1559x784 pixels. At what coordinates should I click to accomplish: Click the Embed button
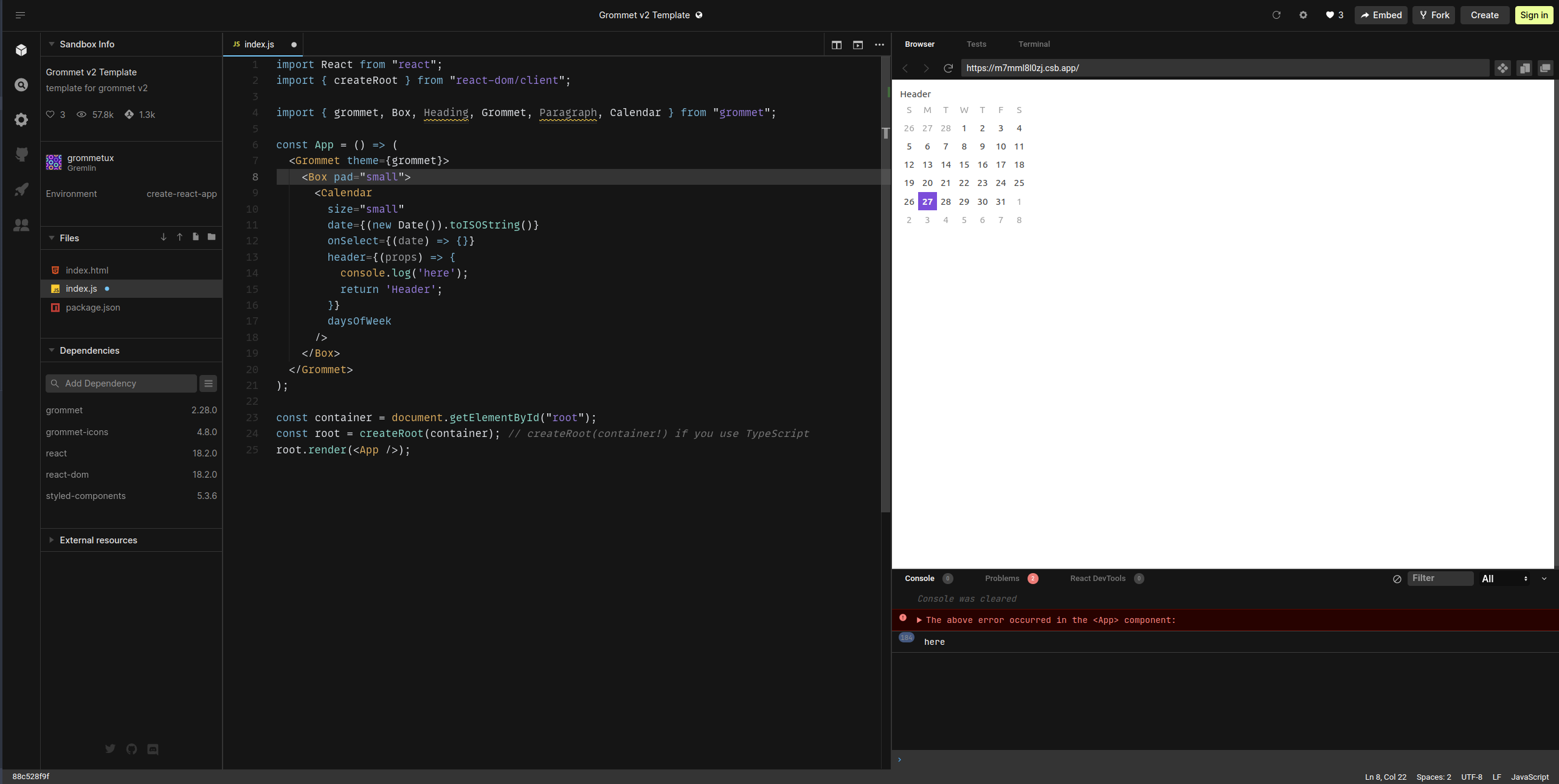coord(1381,15)
